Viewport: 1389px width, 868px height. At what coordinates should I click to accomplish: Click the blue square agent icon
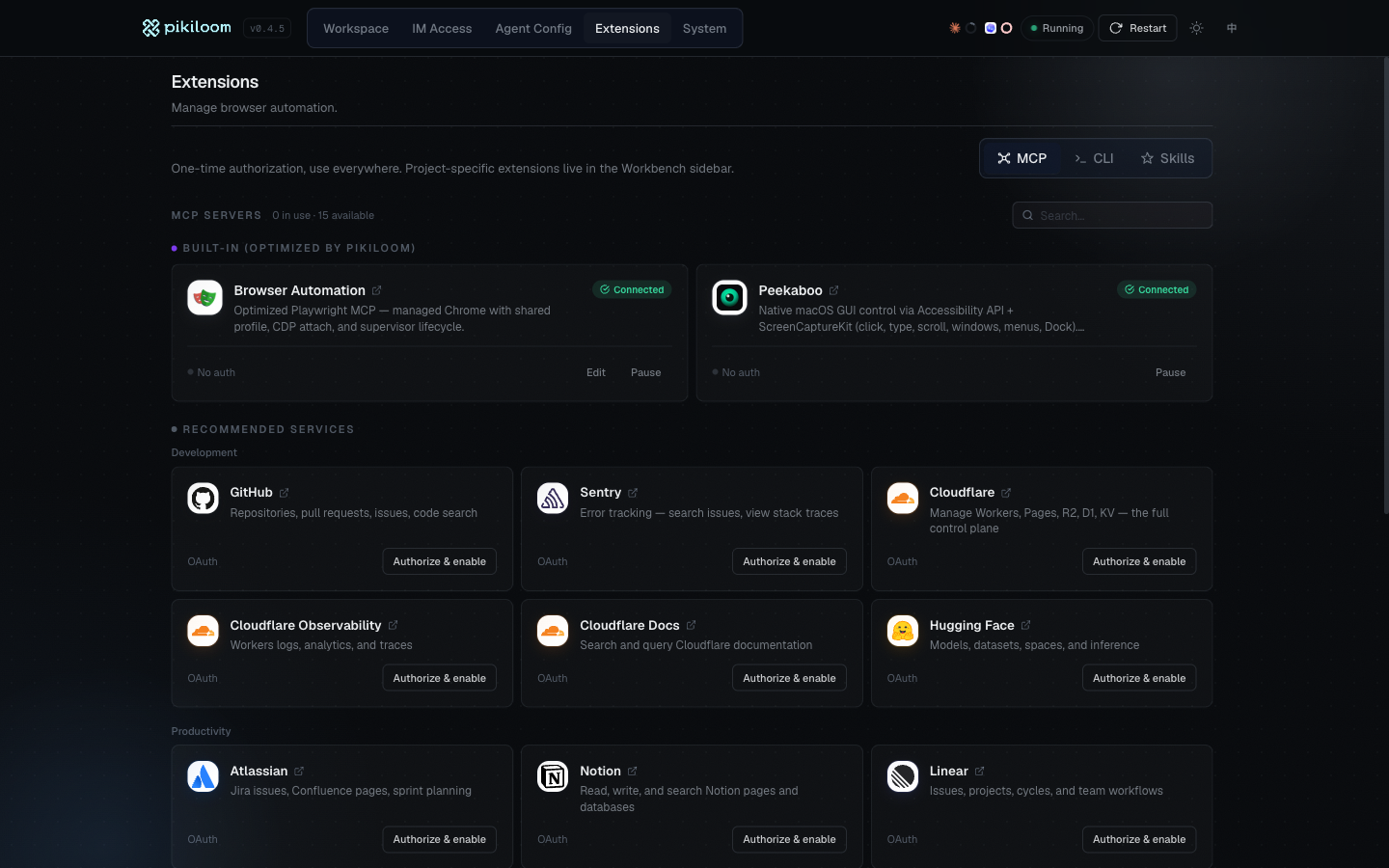[x=990, y=28]
